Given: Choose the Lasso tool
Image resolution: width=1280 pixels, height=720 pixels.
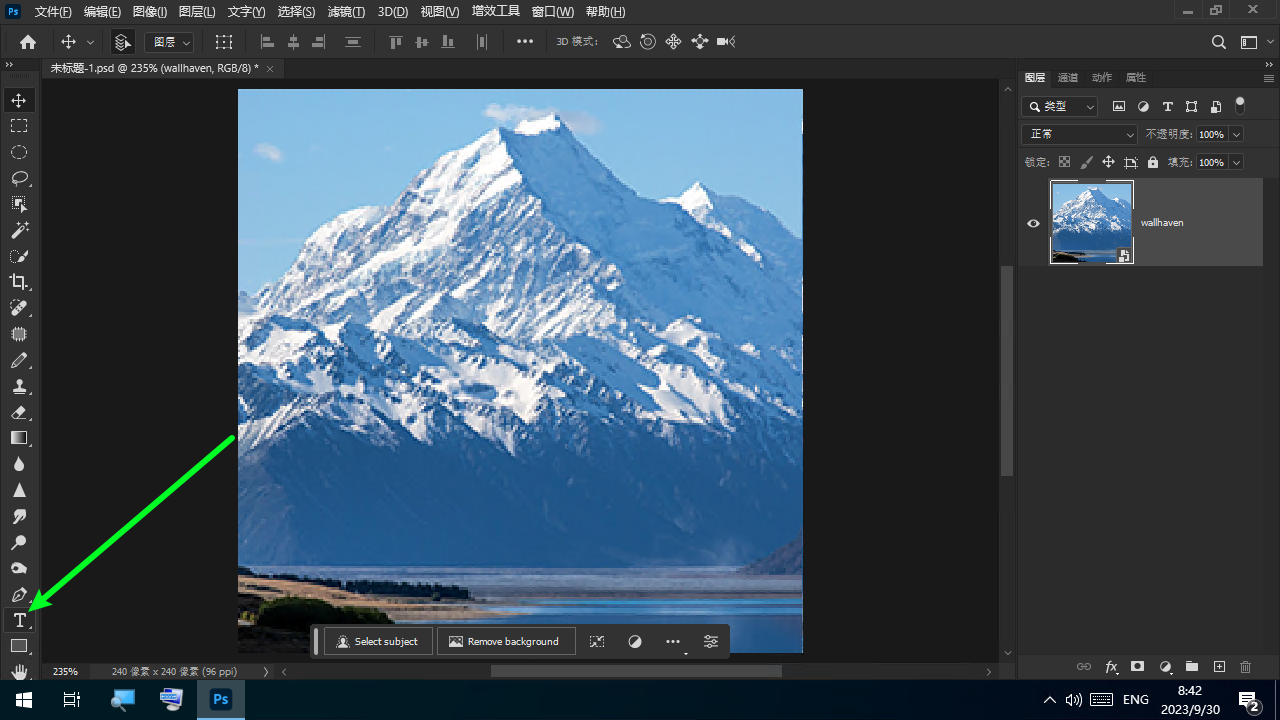Looking at the screenshot, I should click(x=19, y=178).
